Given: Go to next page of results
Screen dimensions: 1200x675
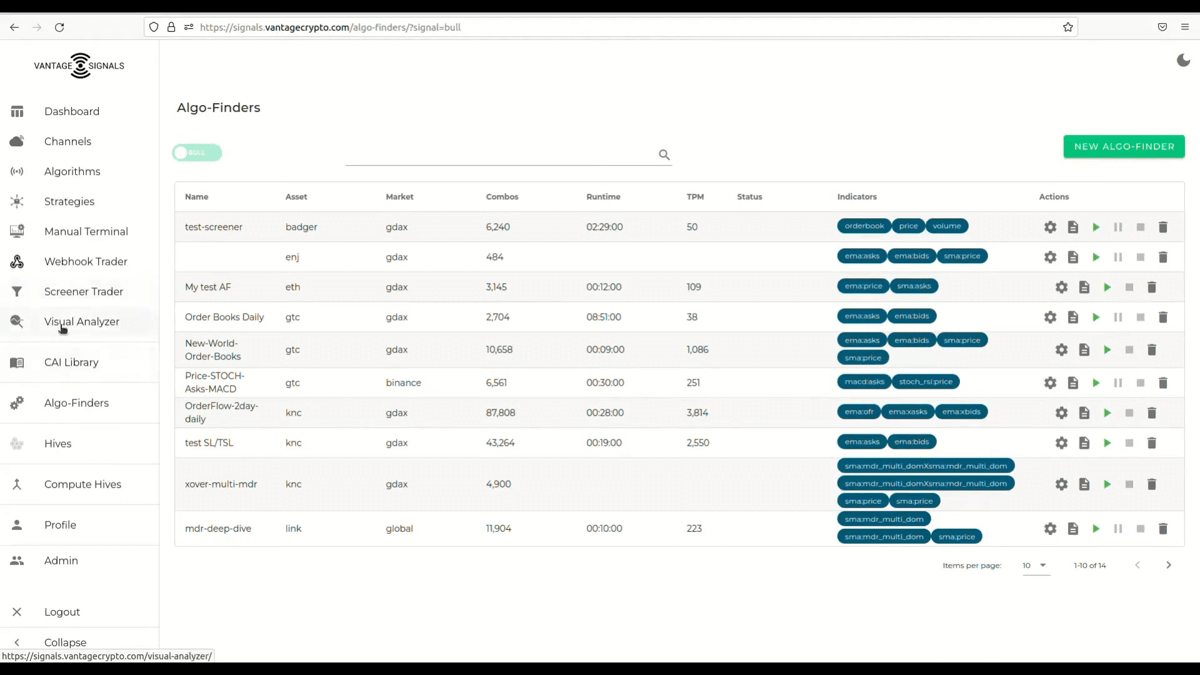Looking at the screenshot, I should click(1168, 566).
